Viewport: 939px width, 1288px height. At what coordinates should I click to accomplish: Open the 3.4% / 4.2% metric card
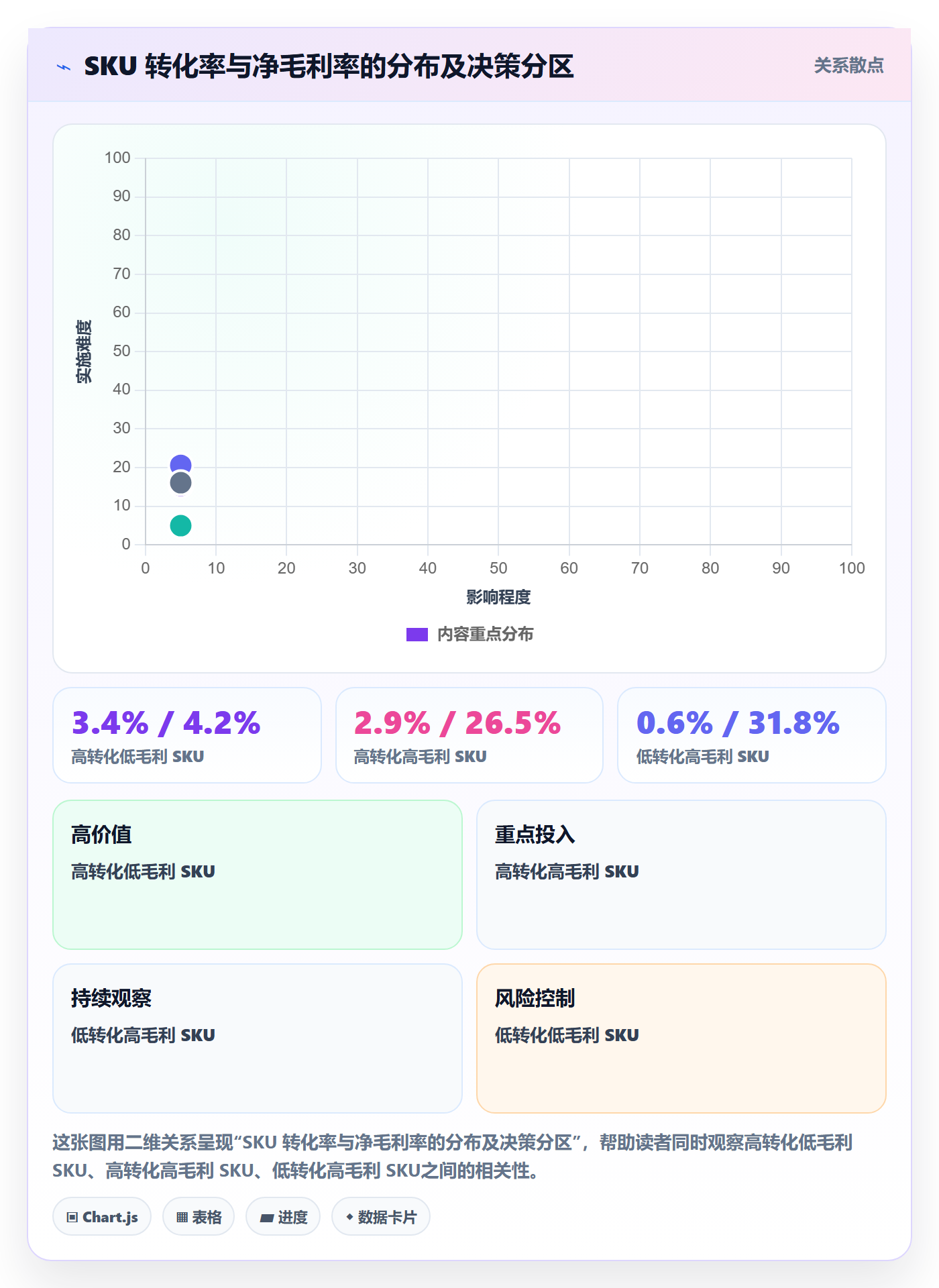[x=187, y=735]
